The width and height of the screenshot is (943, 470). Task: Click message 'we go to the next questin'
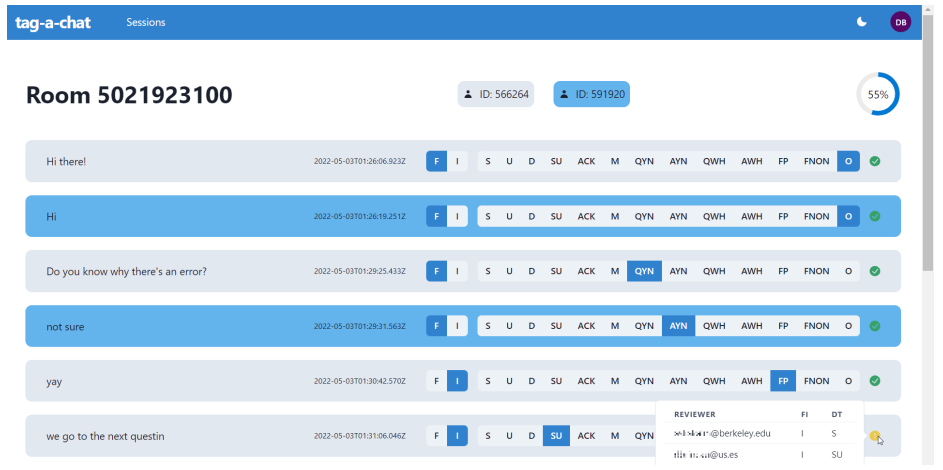coord(105,436)
